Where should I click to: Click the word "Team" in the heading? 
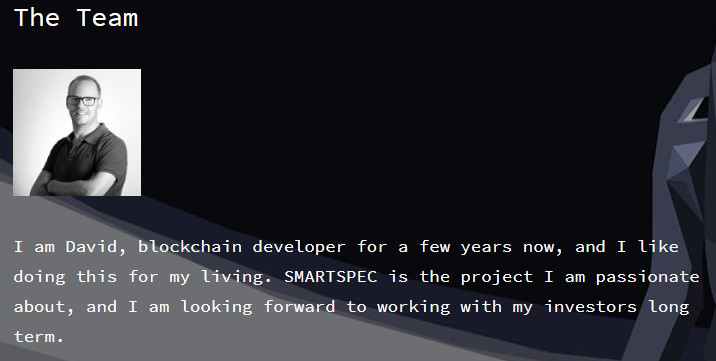[x=107, y=18]
